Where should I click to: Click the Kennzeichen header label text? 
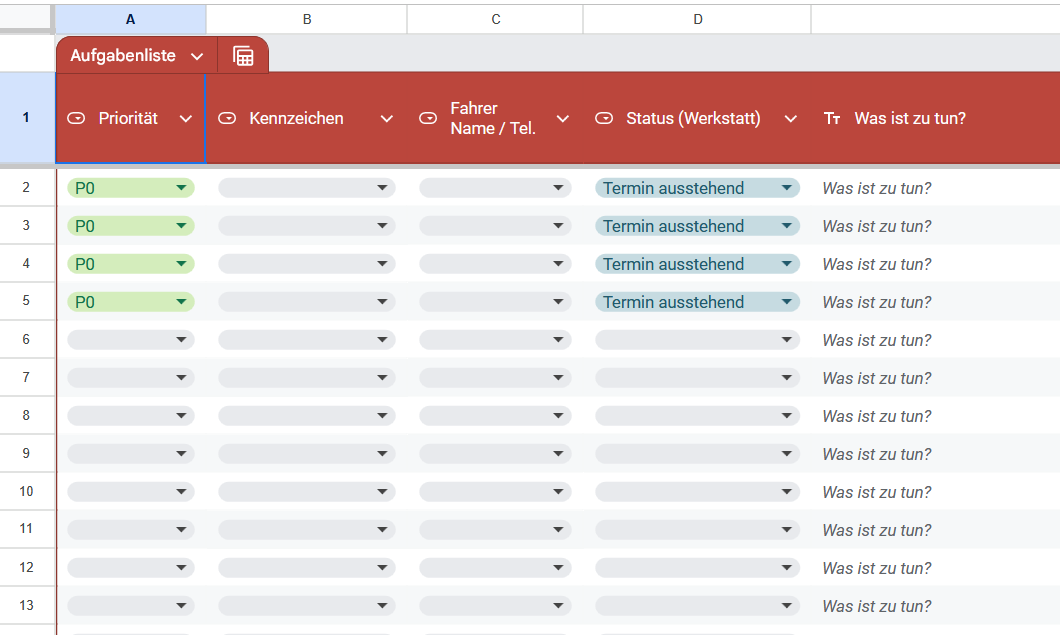[x=296, y=118]
